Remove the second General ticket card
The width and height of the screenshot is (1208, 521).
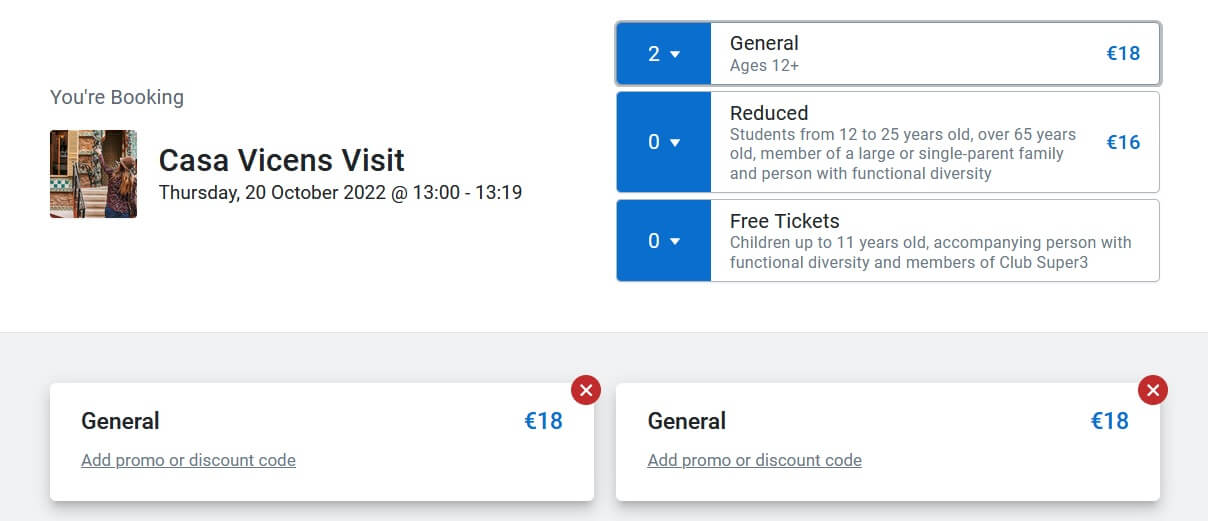point(1153,390)
